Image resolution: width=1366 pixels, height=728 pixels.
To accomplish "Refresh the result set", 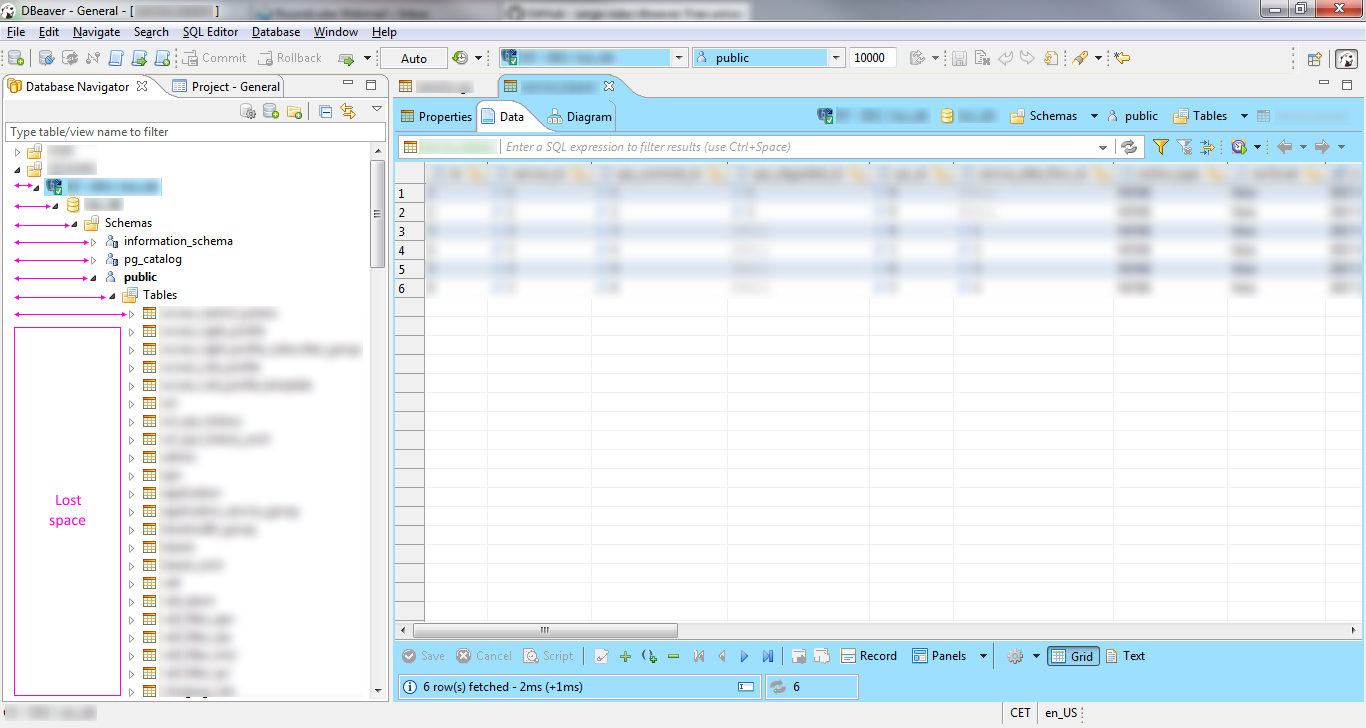I will coord(1129,147).
